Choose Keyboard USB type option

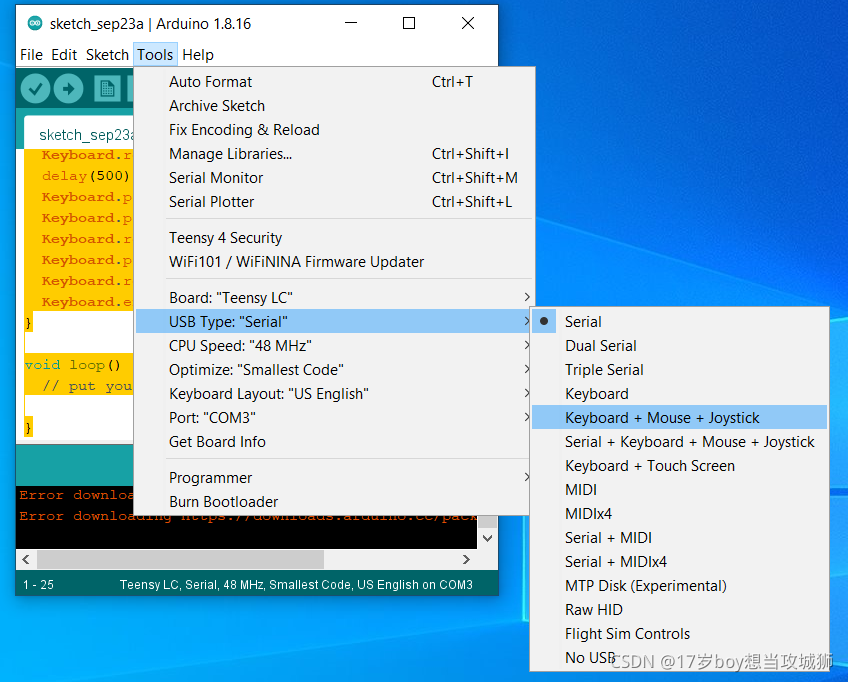click(679, 394)
